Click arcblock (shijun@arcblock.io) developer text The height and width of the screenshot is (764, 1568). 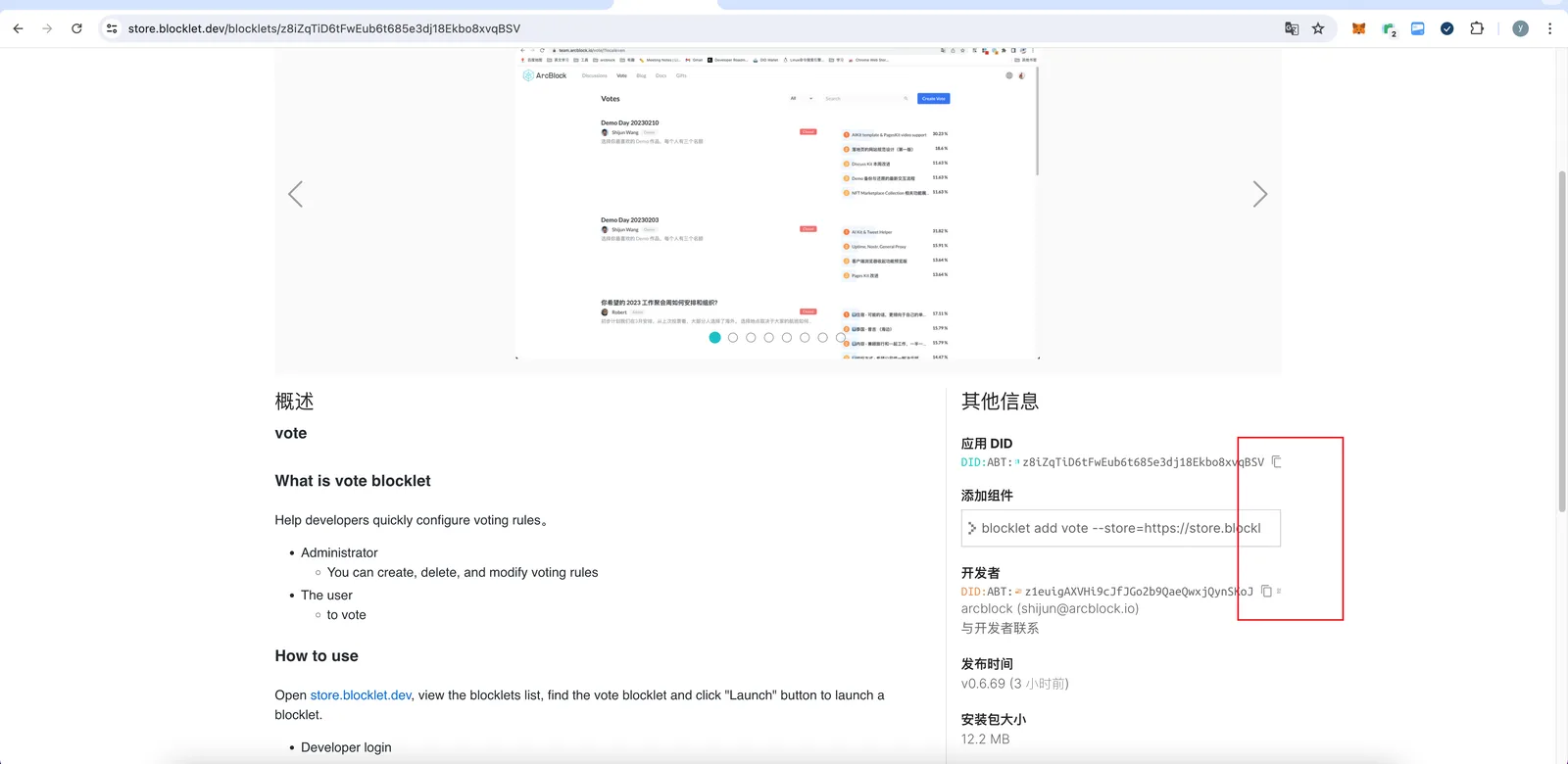point(1050,608)
